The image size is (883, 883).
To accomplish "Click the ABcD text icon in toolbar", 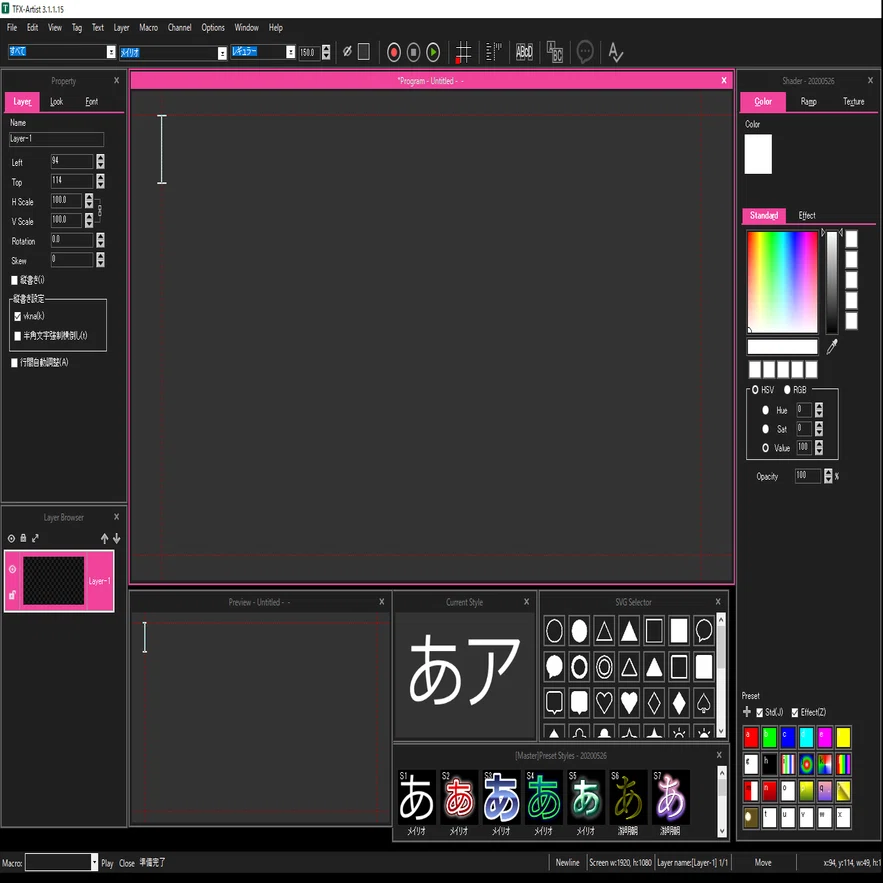I will pyautogui.click(x=524, y=52).
